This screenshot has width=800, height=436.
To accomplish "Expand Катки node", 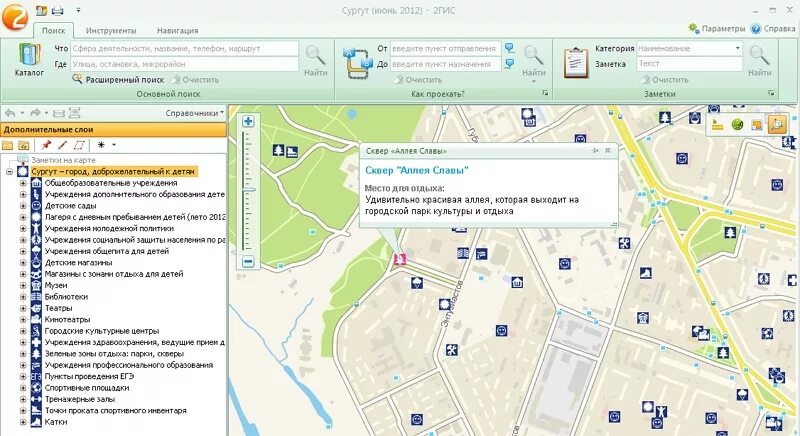I will pyautogui.click(x=23, y=422).
